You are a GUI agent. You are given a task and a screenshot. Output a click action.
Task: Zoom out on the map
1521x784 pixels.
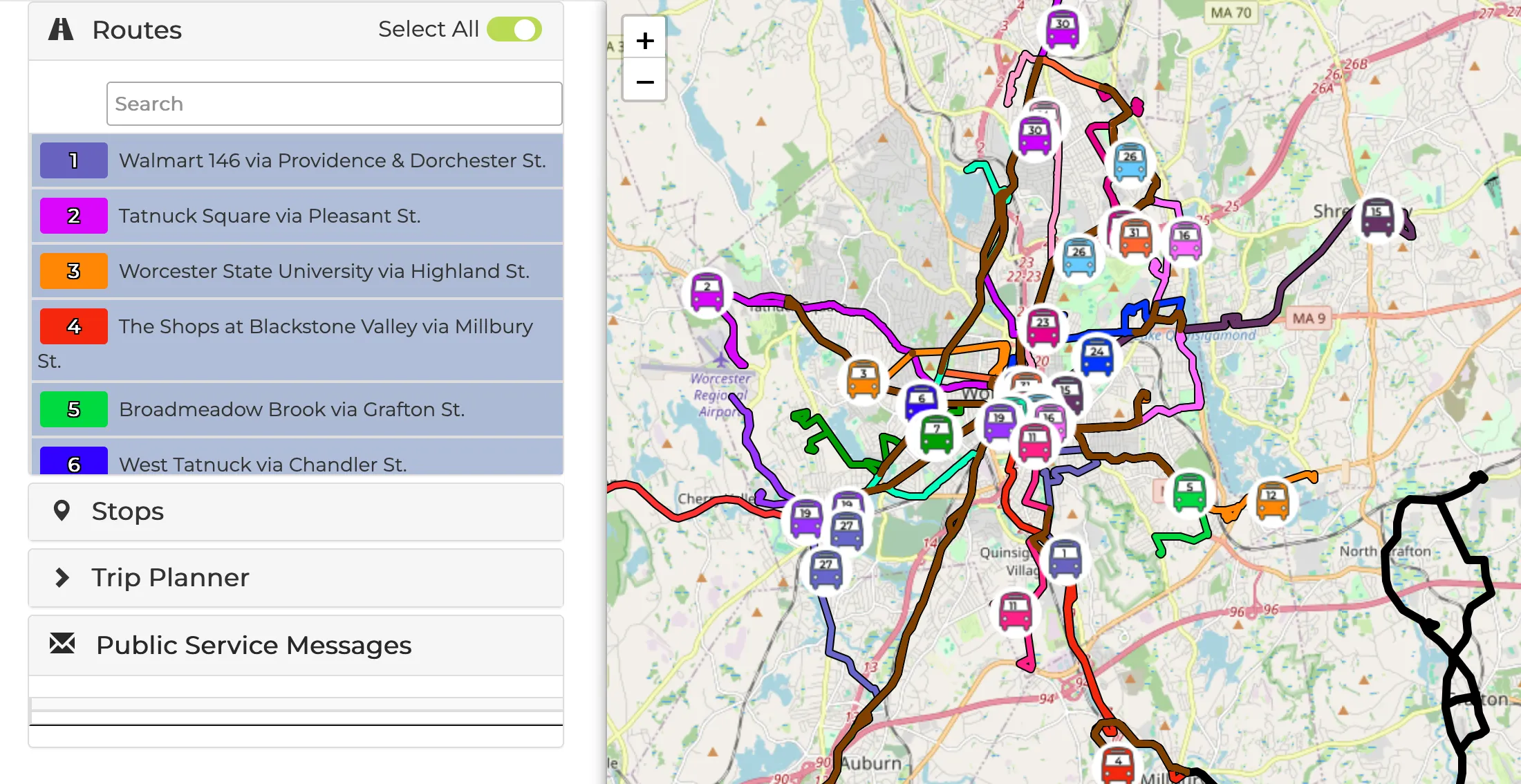[644, 82]
